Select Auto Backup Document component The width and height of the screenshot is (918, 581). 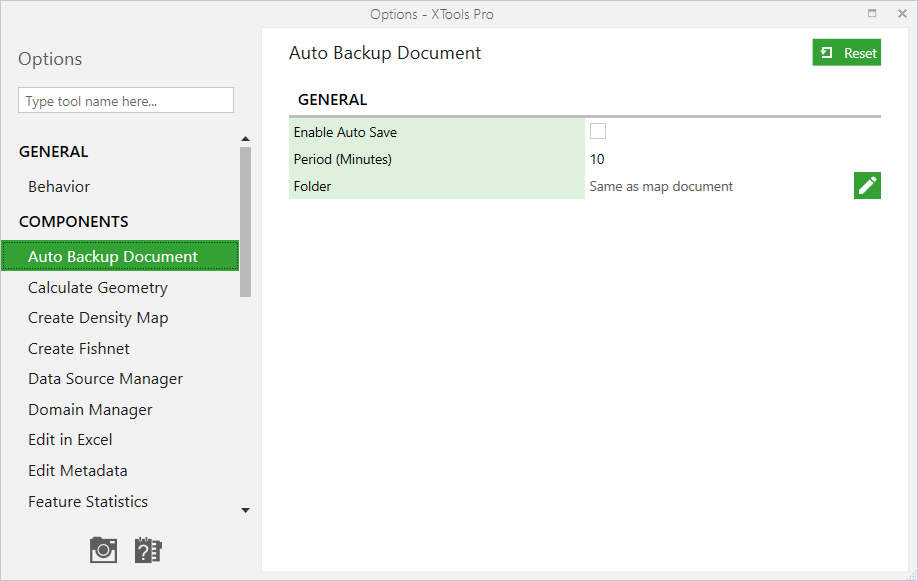pyautogui.click(x=120, y=256)
